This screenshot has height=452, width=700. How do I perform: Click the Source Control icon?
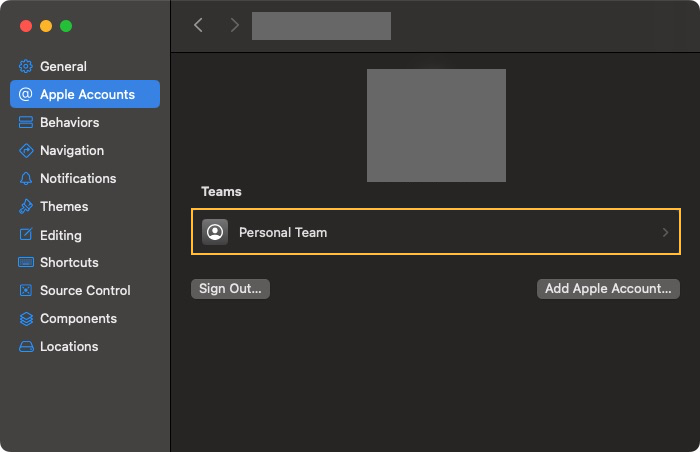point(26,290)
